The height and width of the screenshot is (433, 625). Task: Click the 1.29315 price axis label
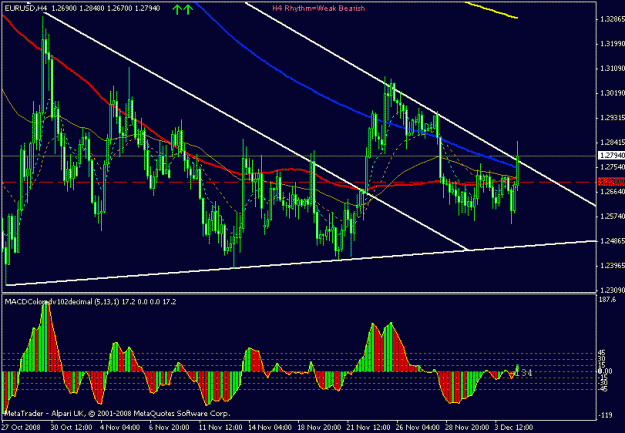click(x=612, y=118)
